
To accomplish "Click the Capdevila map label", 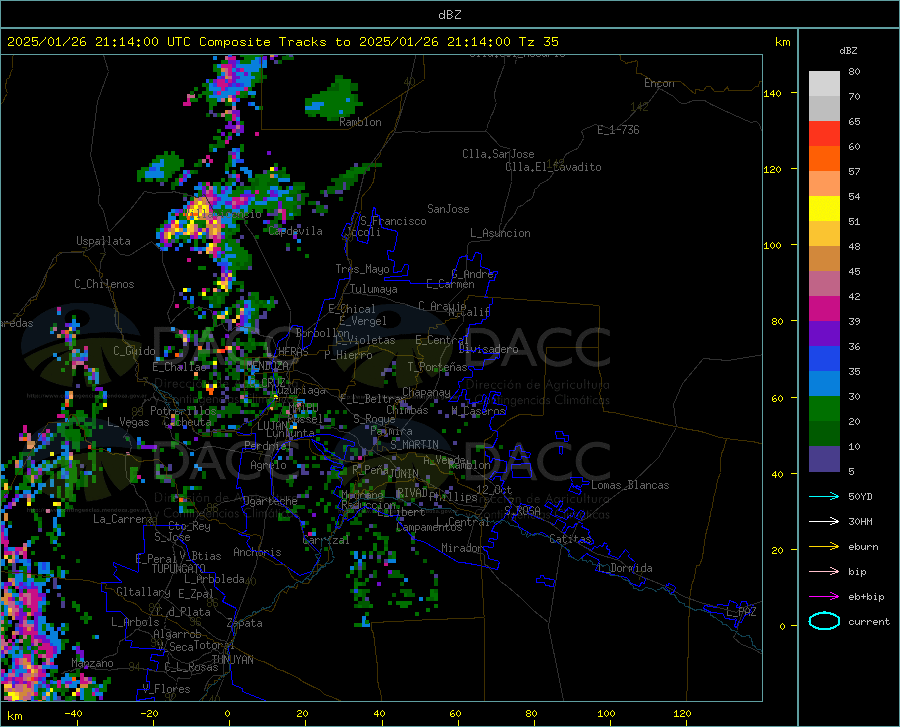I will click(295, 231).
